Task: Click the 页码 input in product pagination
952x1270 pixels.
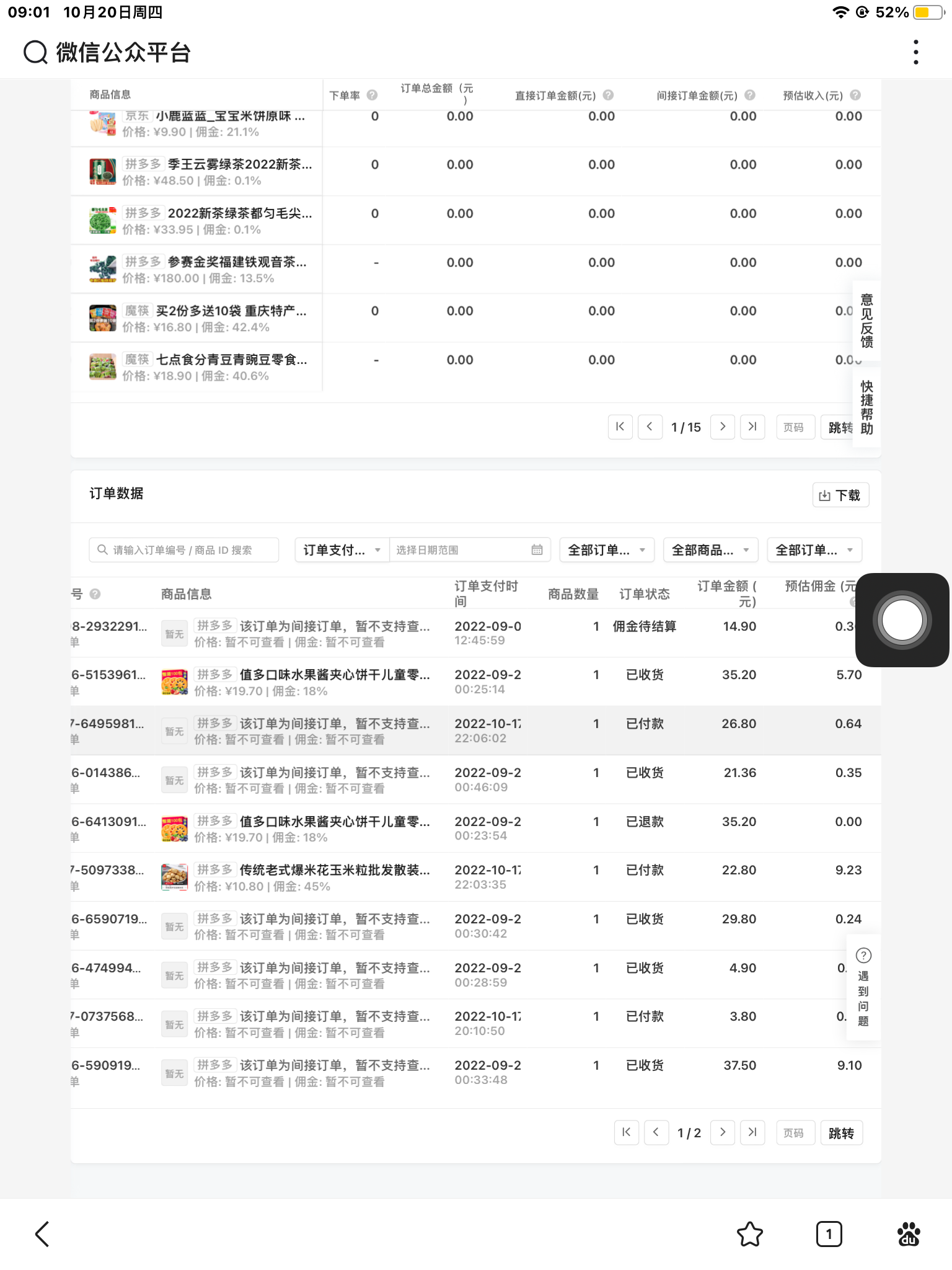Action: [x=795, y=427]
